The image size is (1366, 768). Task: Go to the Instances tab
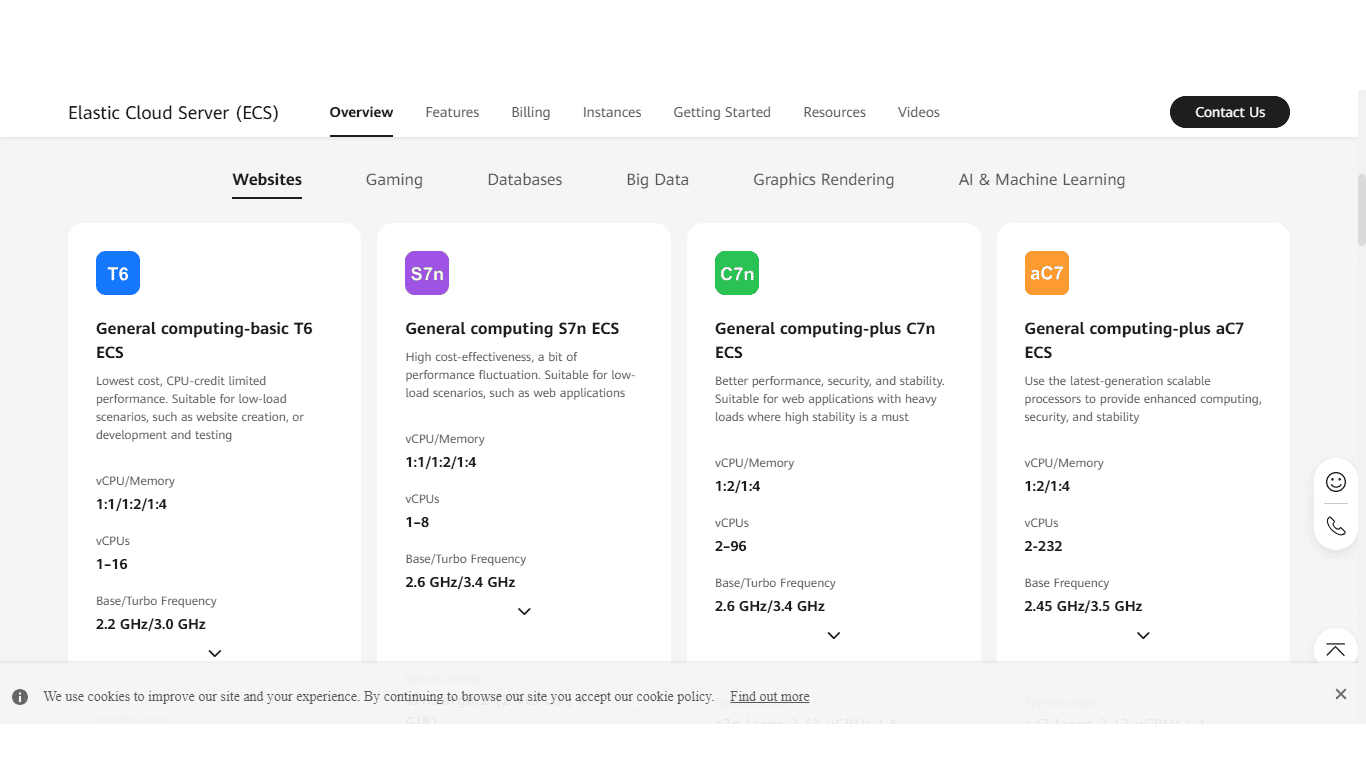tap(612, 112)
